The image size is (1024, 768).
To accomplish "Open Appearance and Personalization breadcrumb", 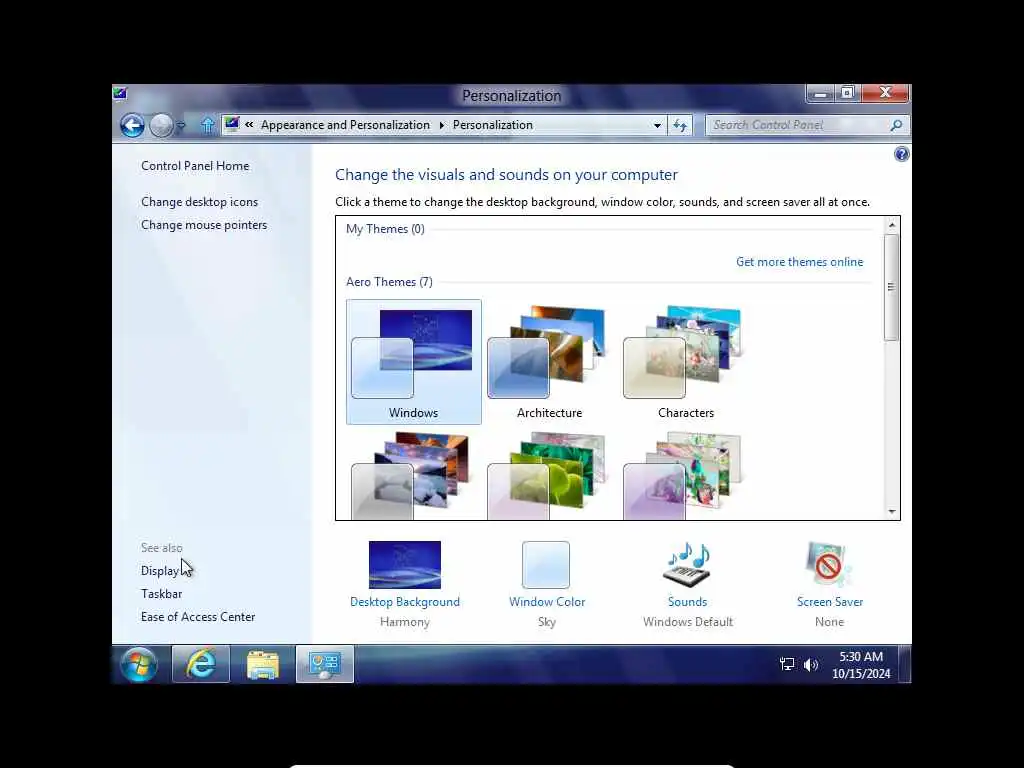I will (x=345, y=125).
